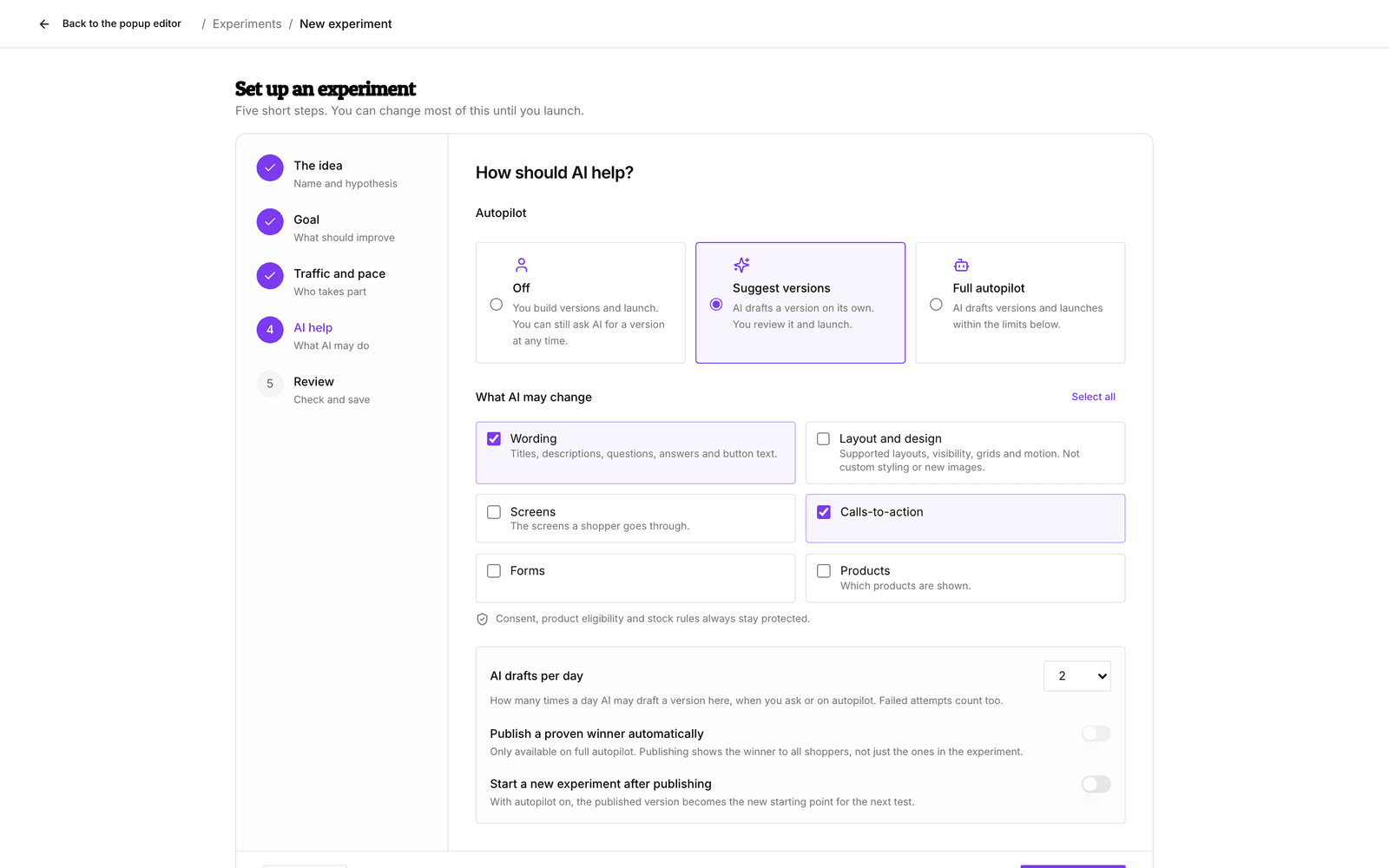Click the Wording option description text
Viewport: 1389px width, 868px height.
click(643, 454)
